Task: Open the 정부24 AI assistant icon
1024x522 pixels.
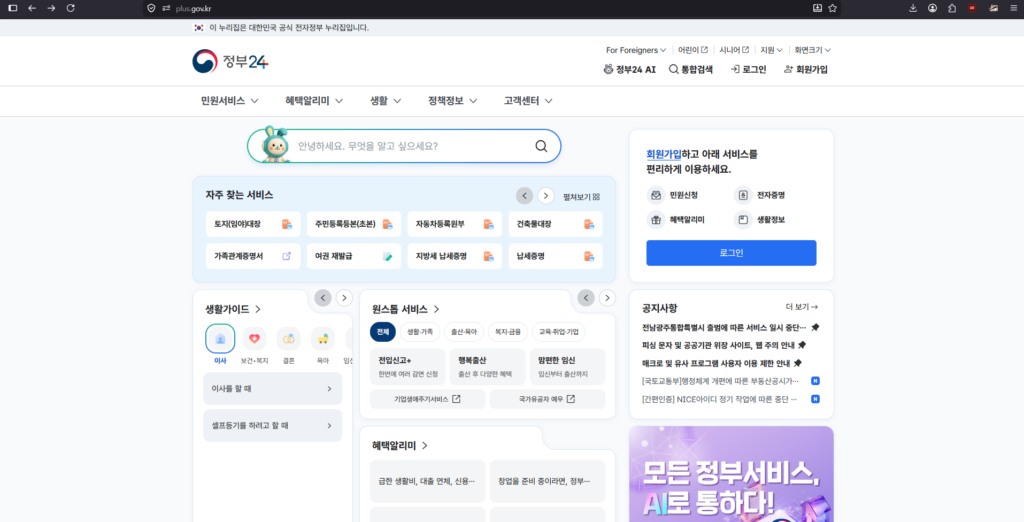Action: pos(608,69)
